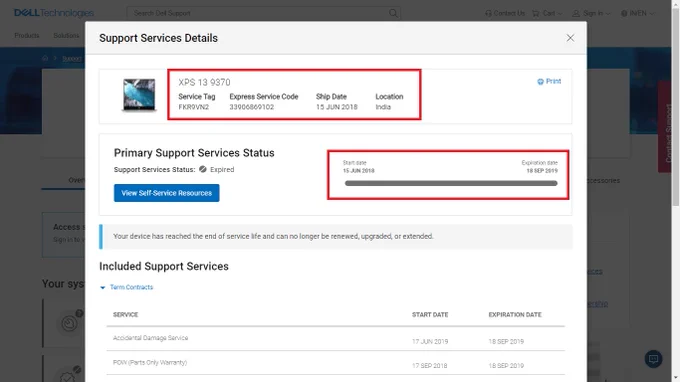Click the EXPIRATION DATE column header
The height and width of the screenshot is (382, 680).
515,314
